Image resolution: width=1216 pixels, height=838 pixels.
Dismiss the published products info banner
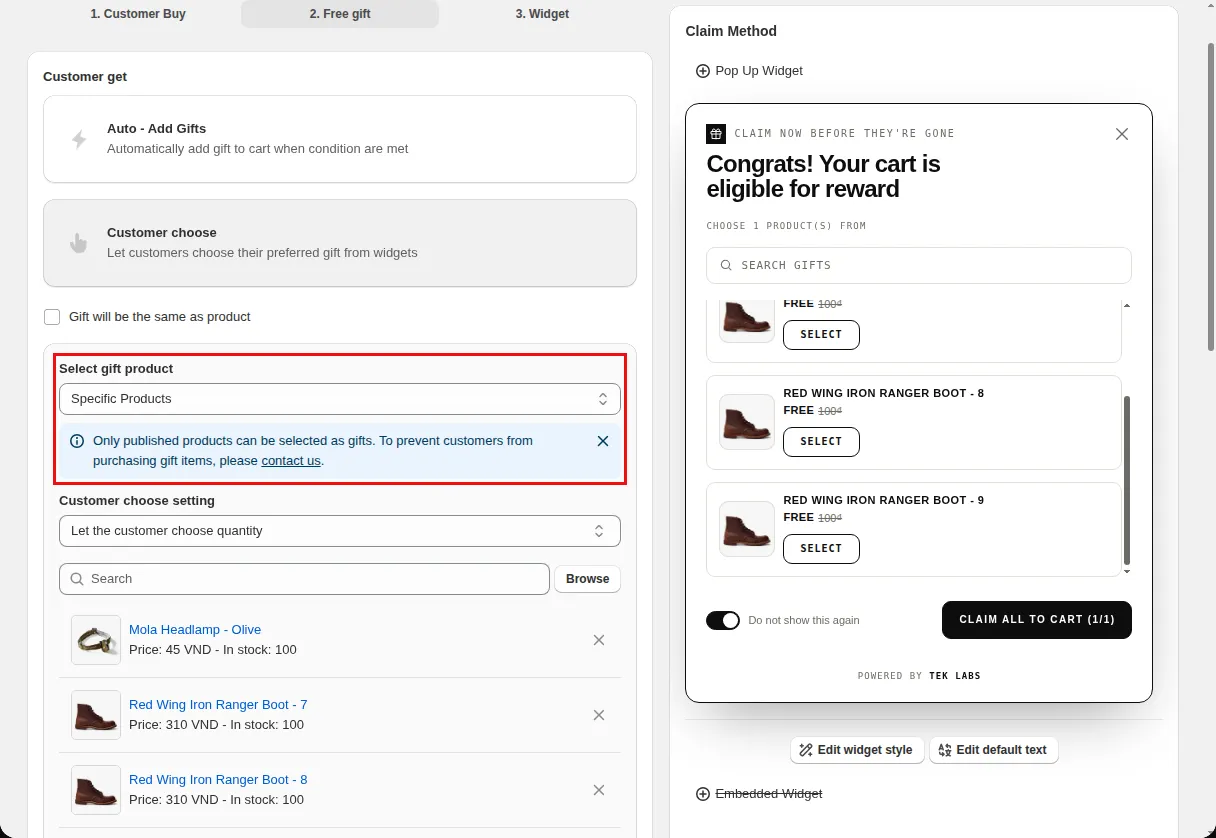(x=603, y=441)
